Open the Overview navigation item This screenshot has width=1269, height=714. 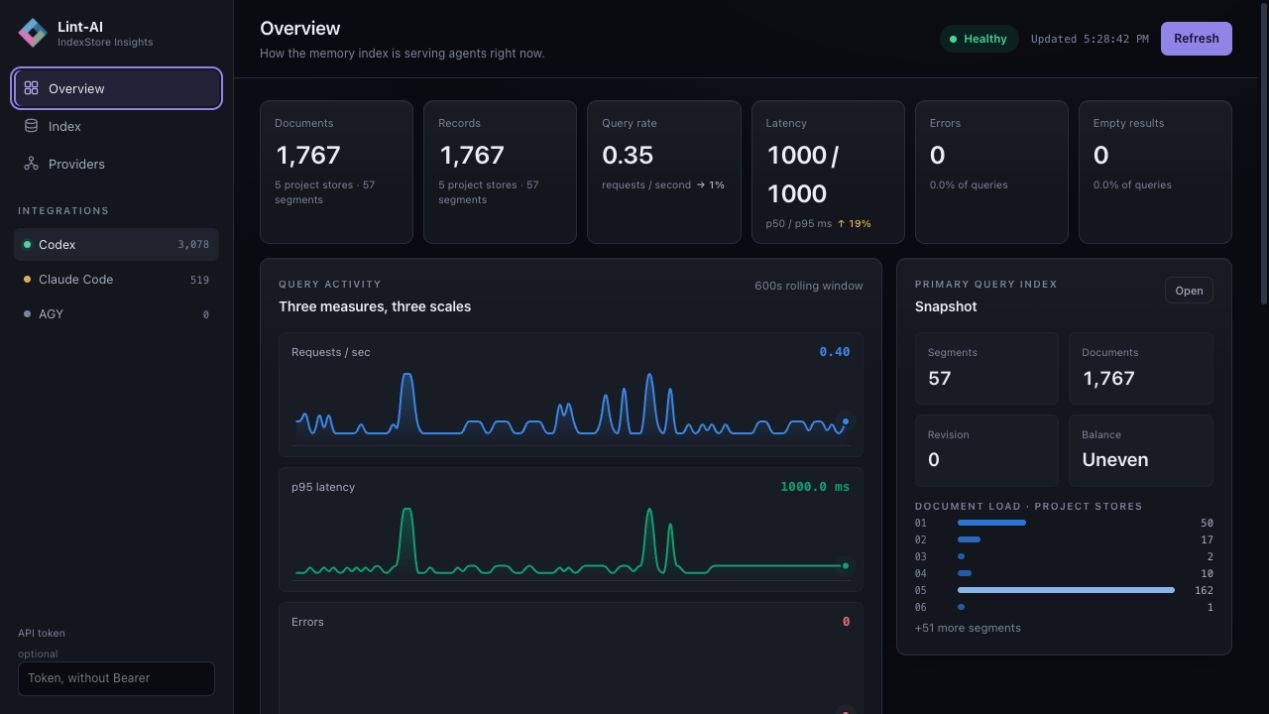[117, 88]
